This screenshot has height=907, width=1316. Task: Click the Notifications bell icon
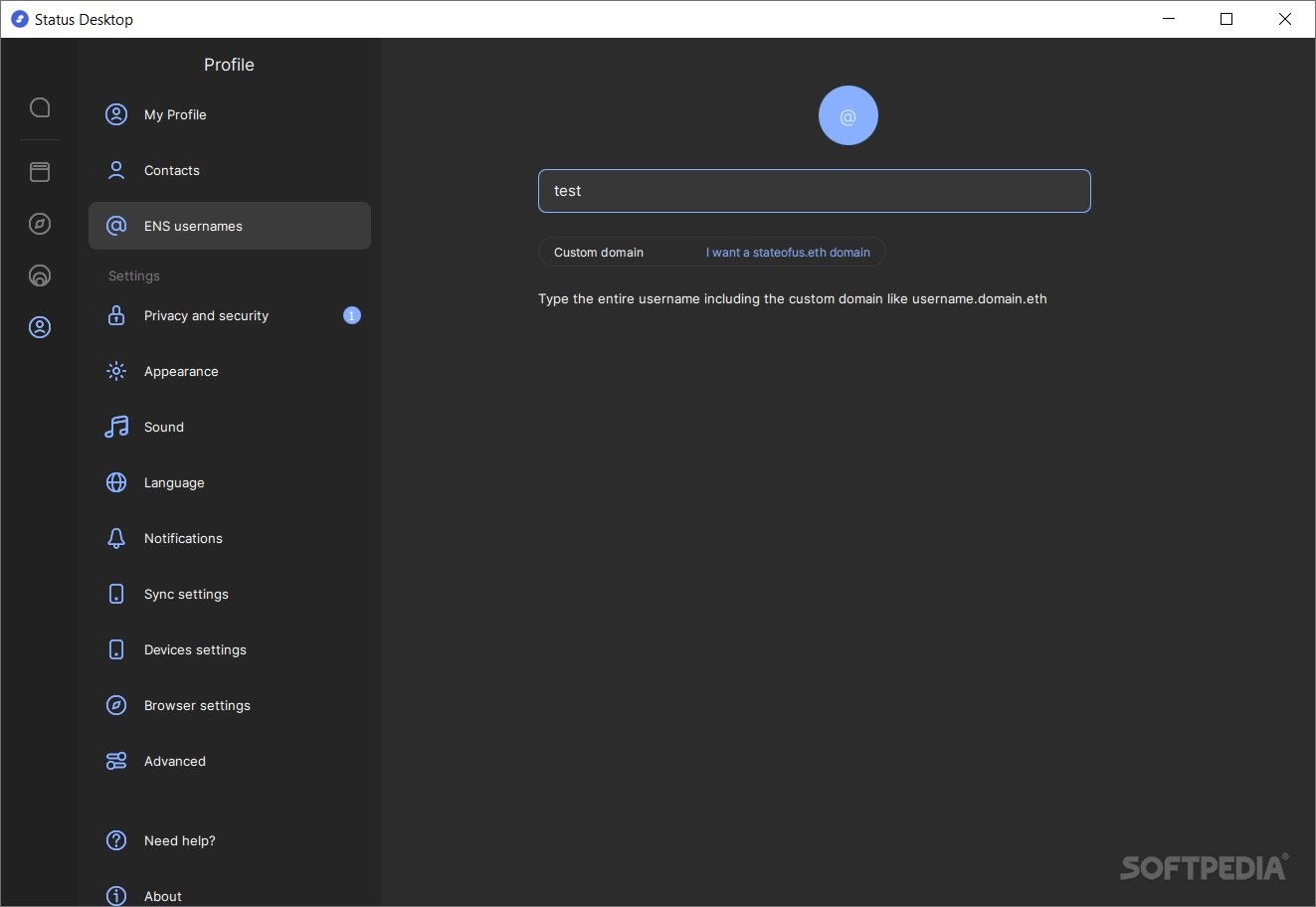pos(116,538)
